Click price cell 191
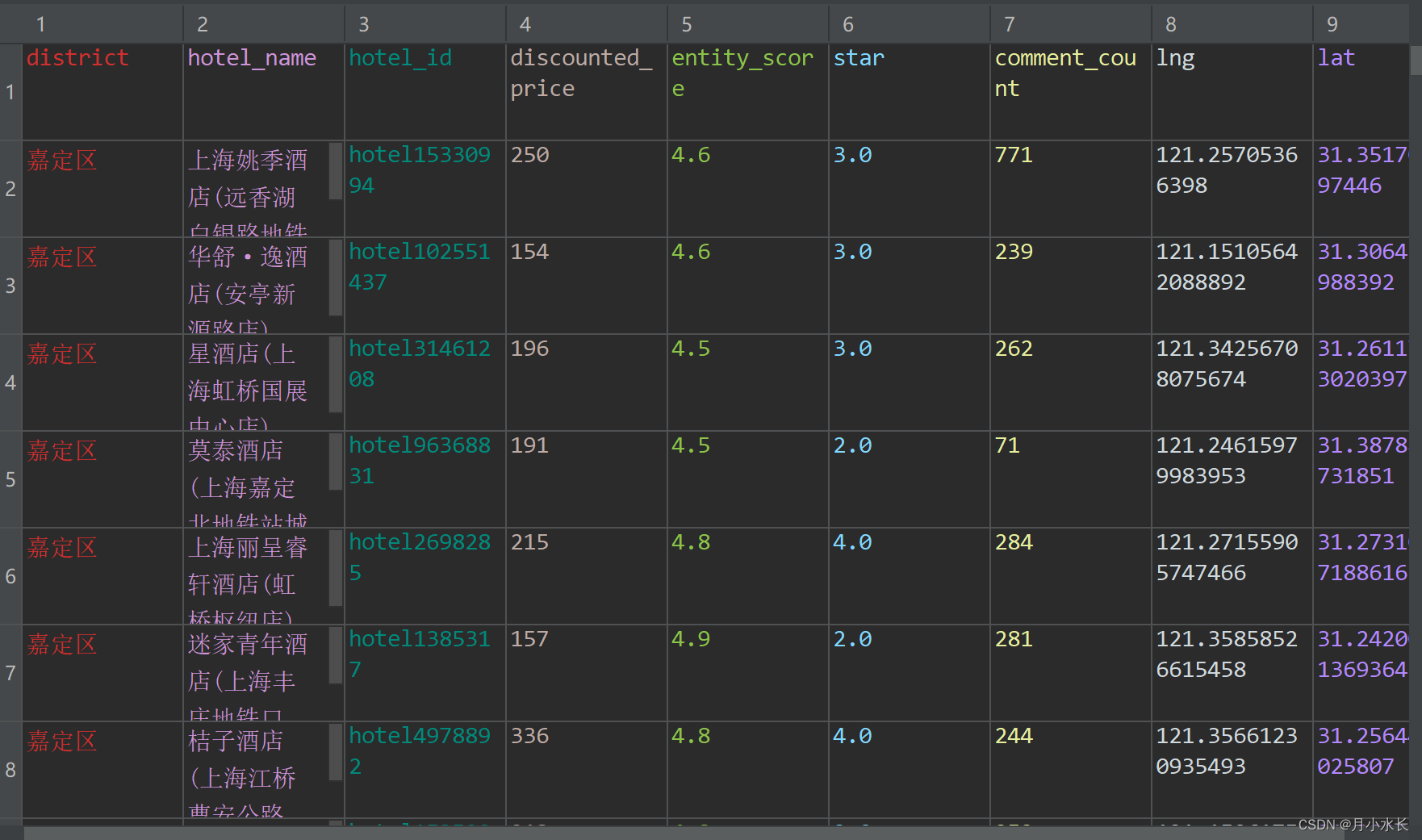The width and height of the screenshot is (1422, 840). pyautogui.click(x=587, y=479)
